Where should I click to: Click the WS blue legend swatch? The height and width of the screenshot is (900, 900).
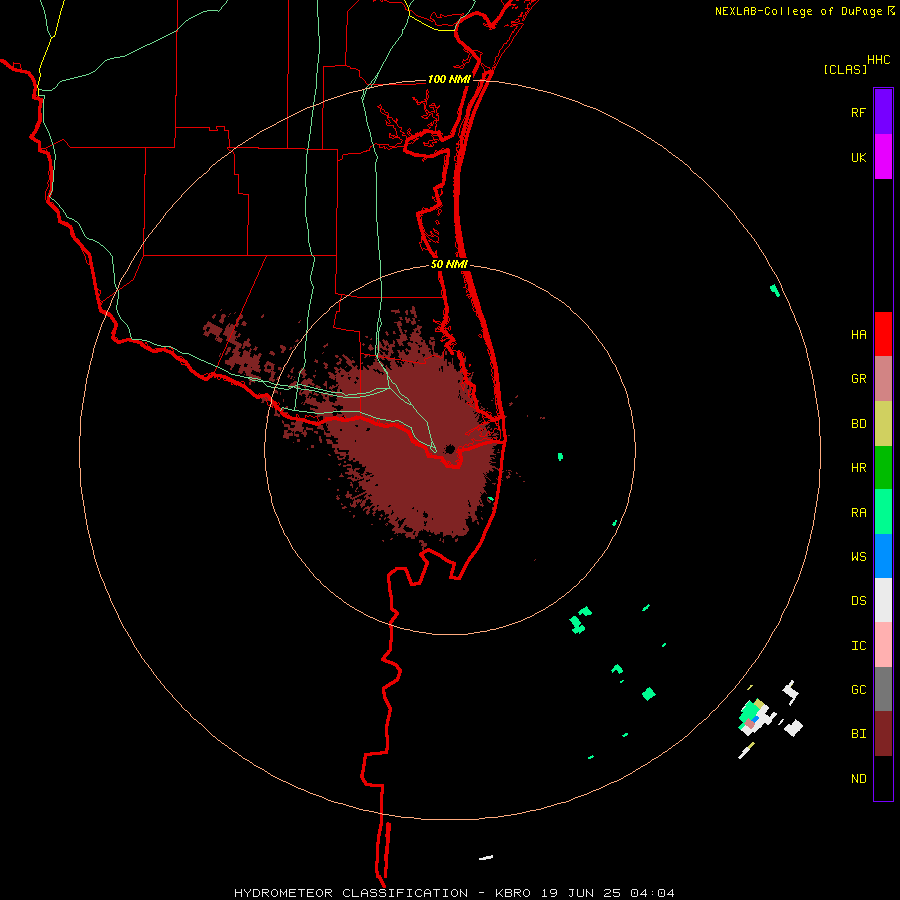pyautogui.click(x=883, y=556)
